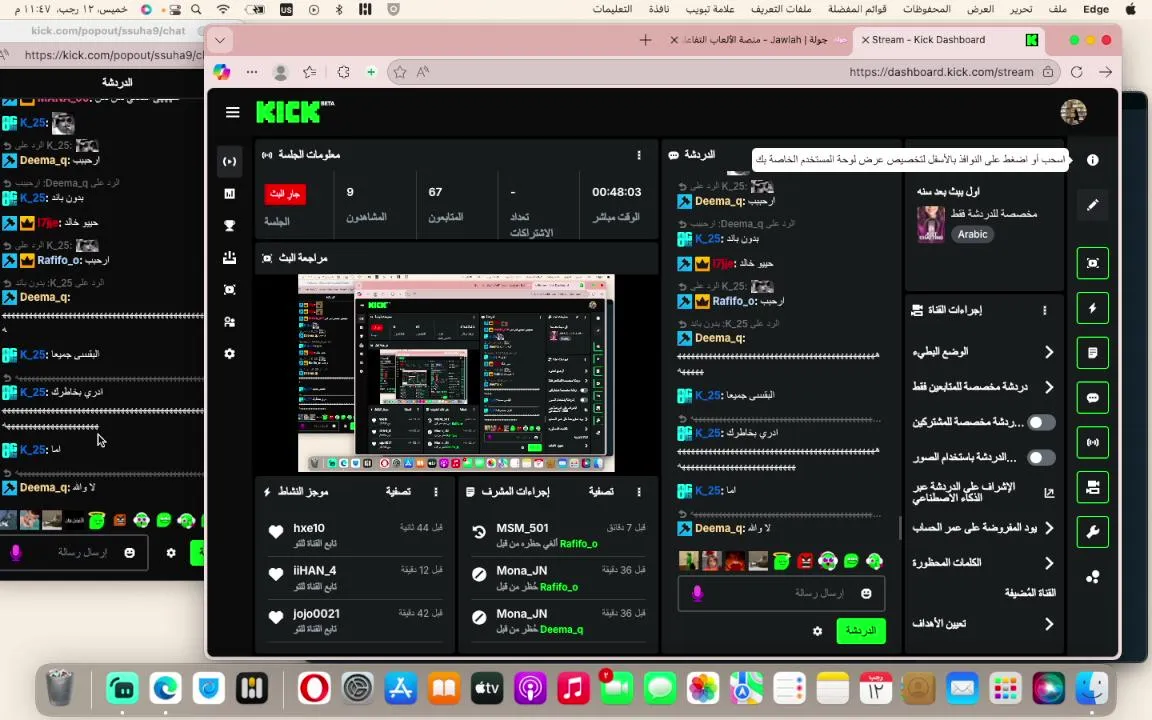Open the trophy icon in left sidebar
This screenshot has width=1152, height=720.
229,226
